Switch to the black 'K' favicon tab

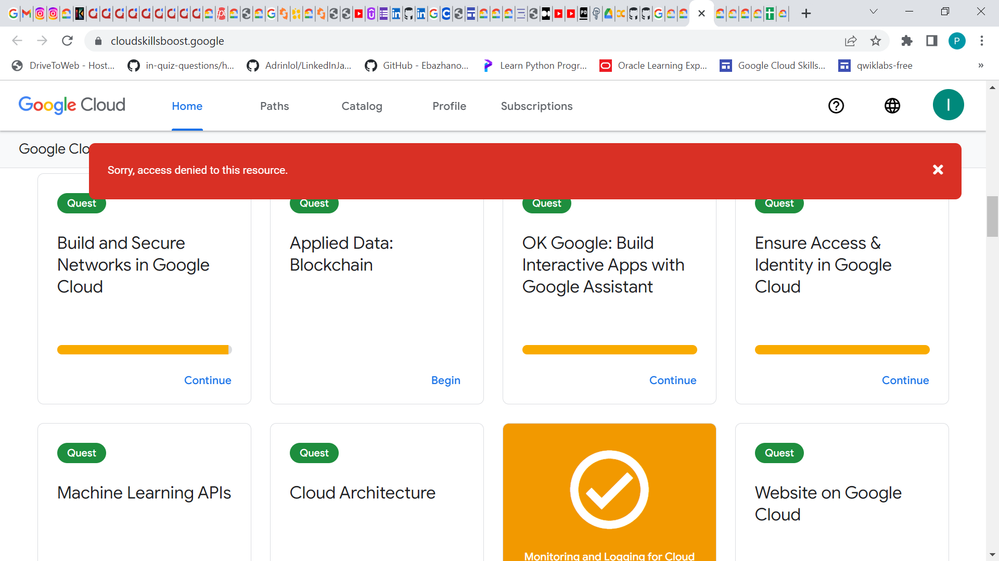click(79, 13)
